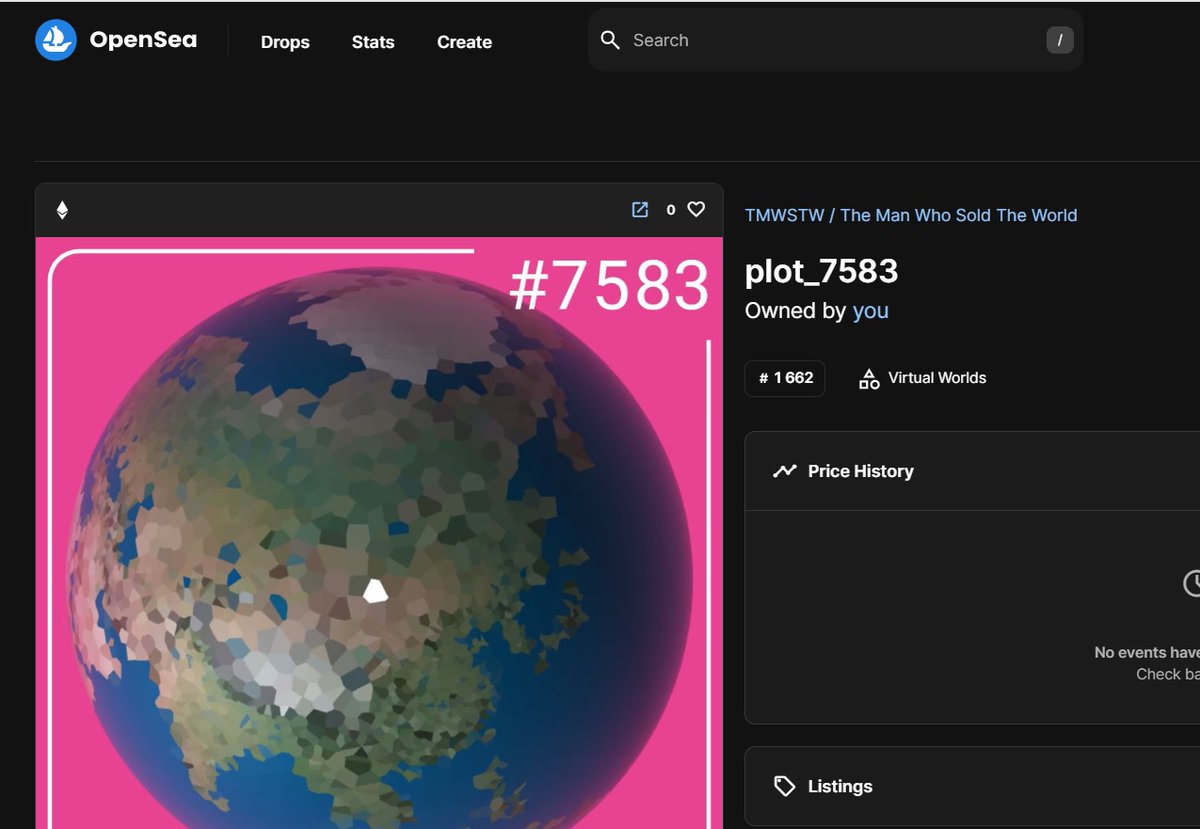
Task: Open the Stats menu
Action: 373,42
